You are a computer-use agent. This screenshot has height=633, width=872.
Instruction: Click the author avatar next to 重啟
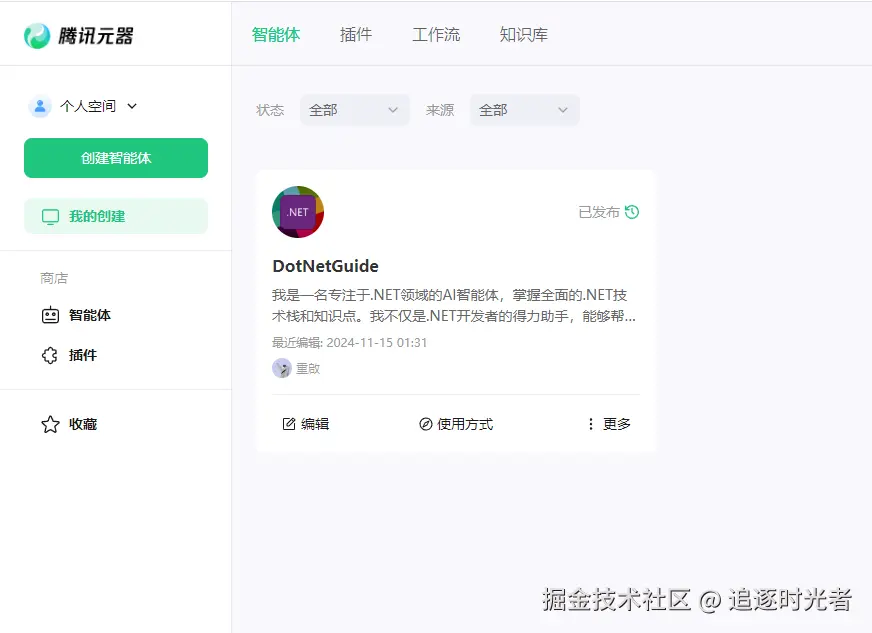[x=282, y=368]
